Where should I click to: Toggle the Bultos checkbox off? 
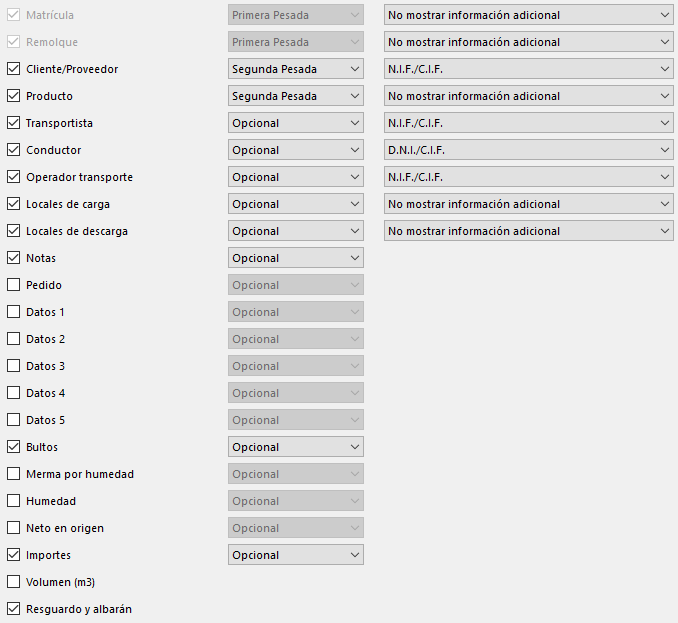(13, 447)
